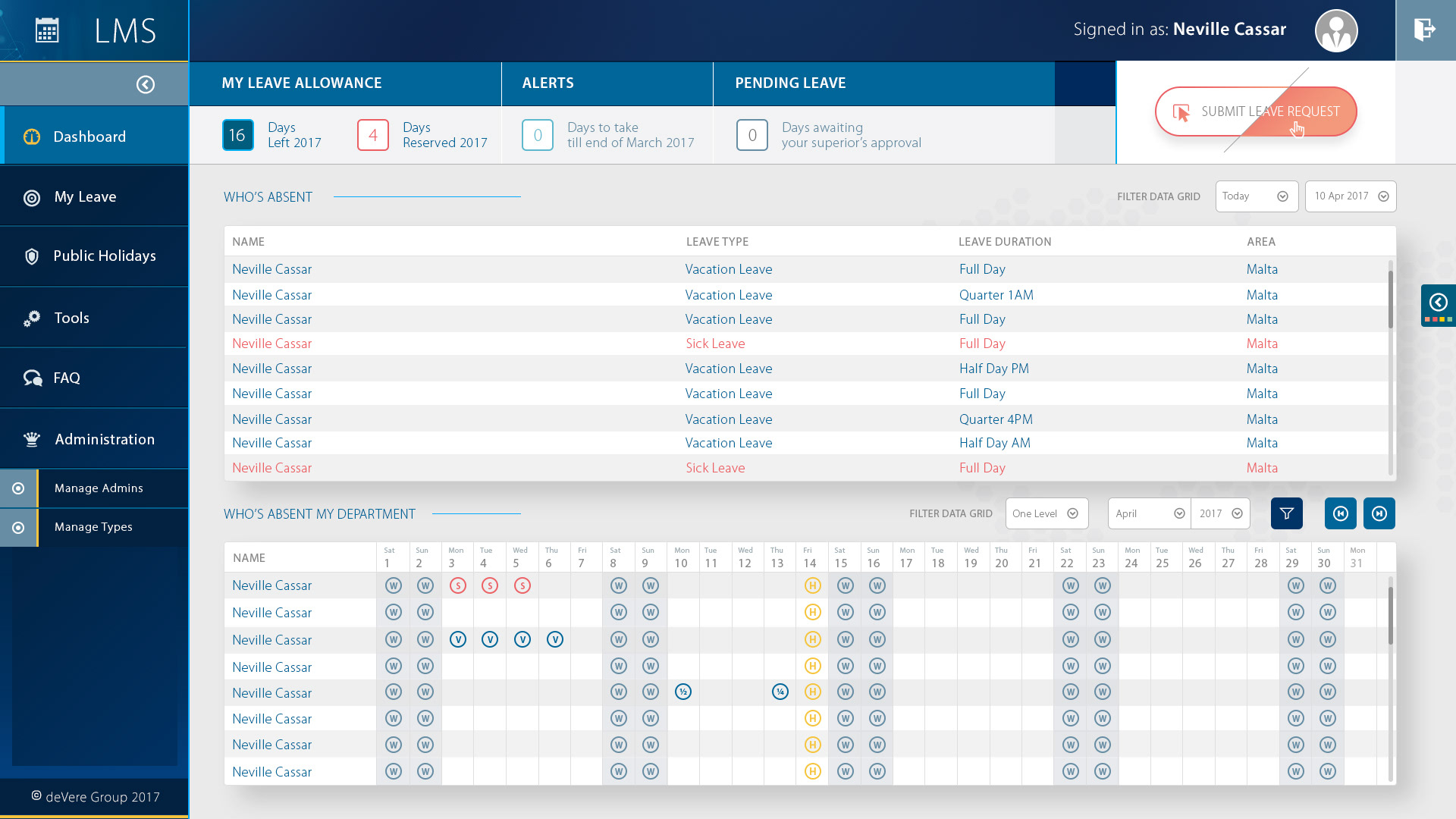The height and width of the screenshot is (819, 1456).
Task: Collapse the sidebar with the arrow icon
Action: pyautogui.click(x=146, y=84)
